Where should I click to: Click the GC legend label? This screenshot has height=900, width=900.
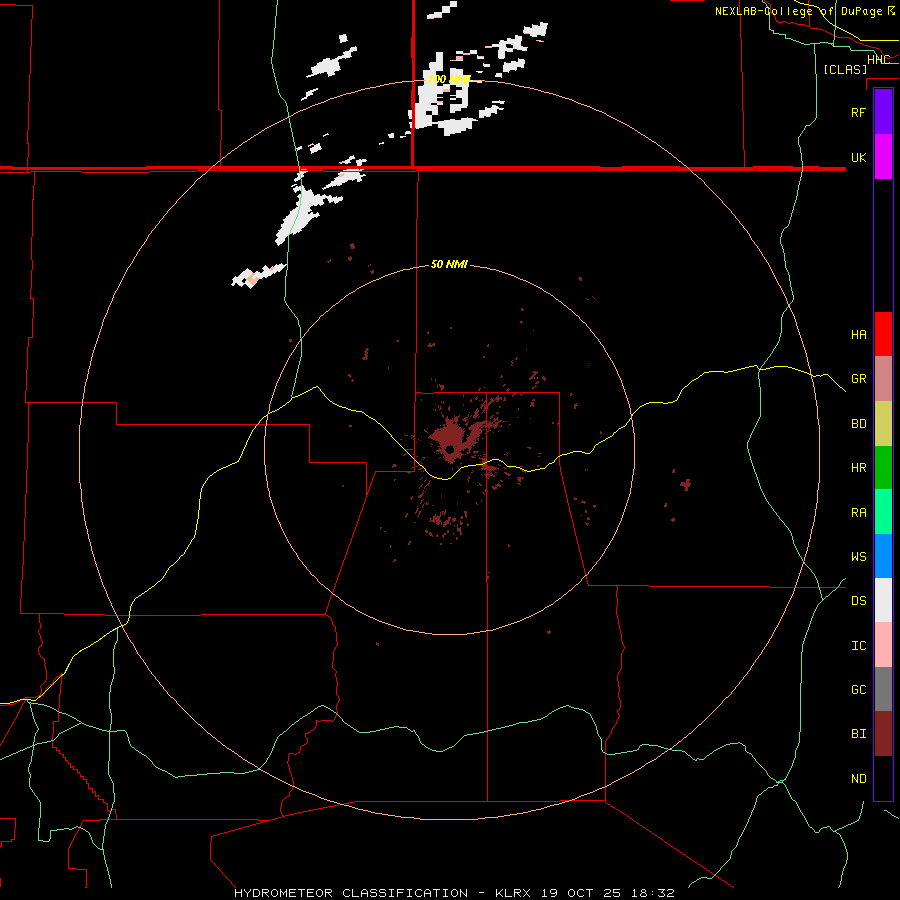point(858,689)
